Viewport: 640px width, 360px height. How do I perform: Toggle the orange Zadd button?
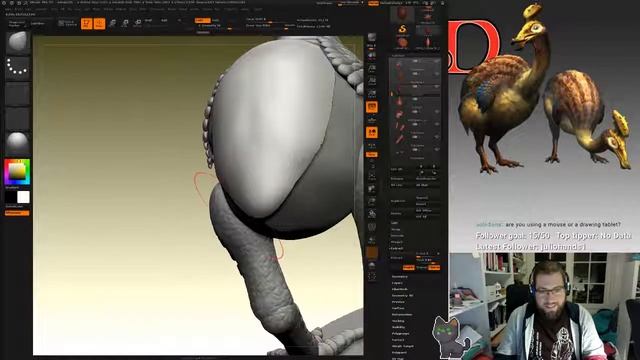pyautogui.click(x=202, y=20)
